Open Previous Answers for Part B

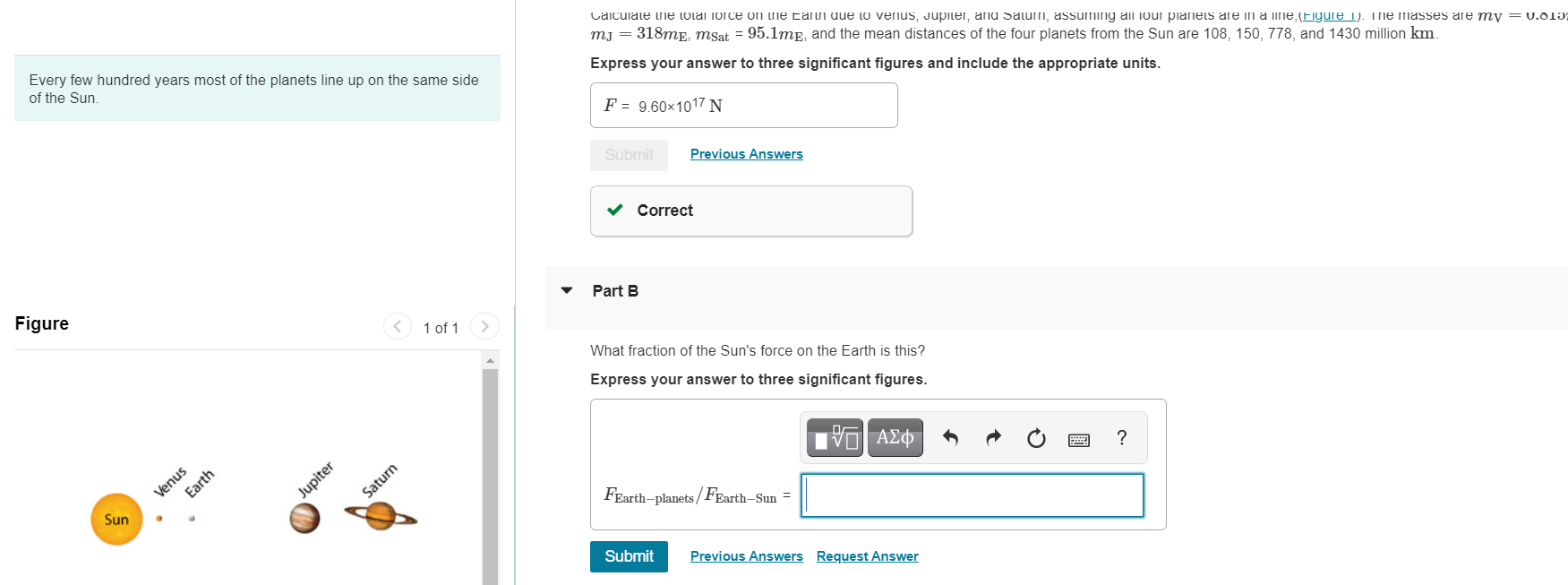(746, 555)
